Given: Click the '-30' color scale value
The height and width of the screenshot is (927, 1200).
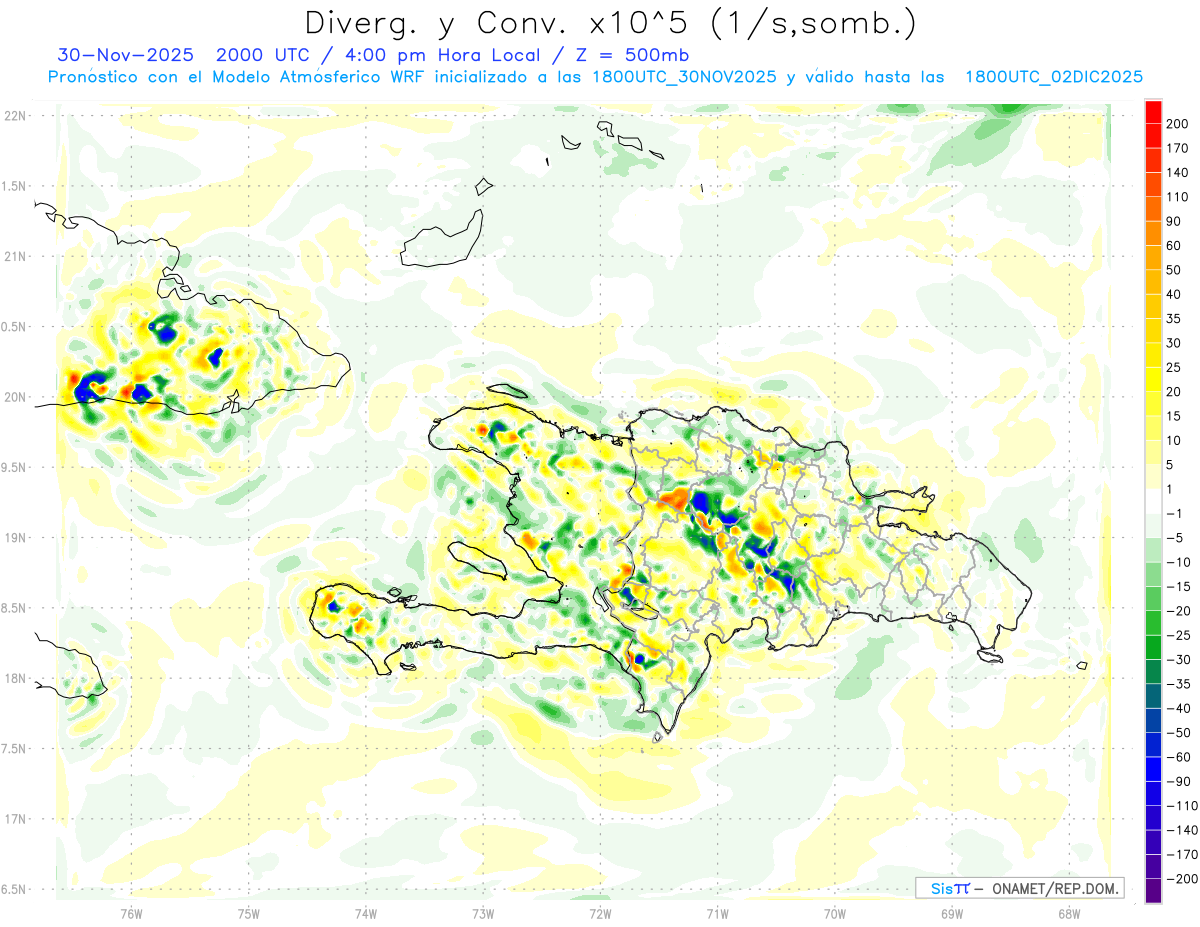Looking at the screenshot, I should pyautogui.click(x=1177, y=659).
